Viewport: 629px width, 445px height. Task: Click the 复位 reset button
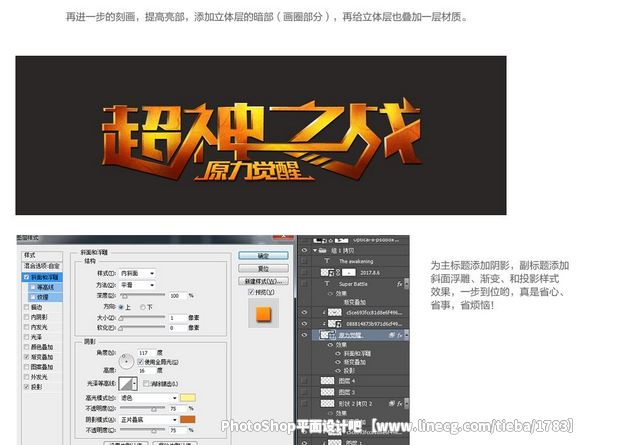[263, 268]
